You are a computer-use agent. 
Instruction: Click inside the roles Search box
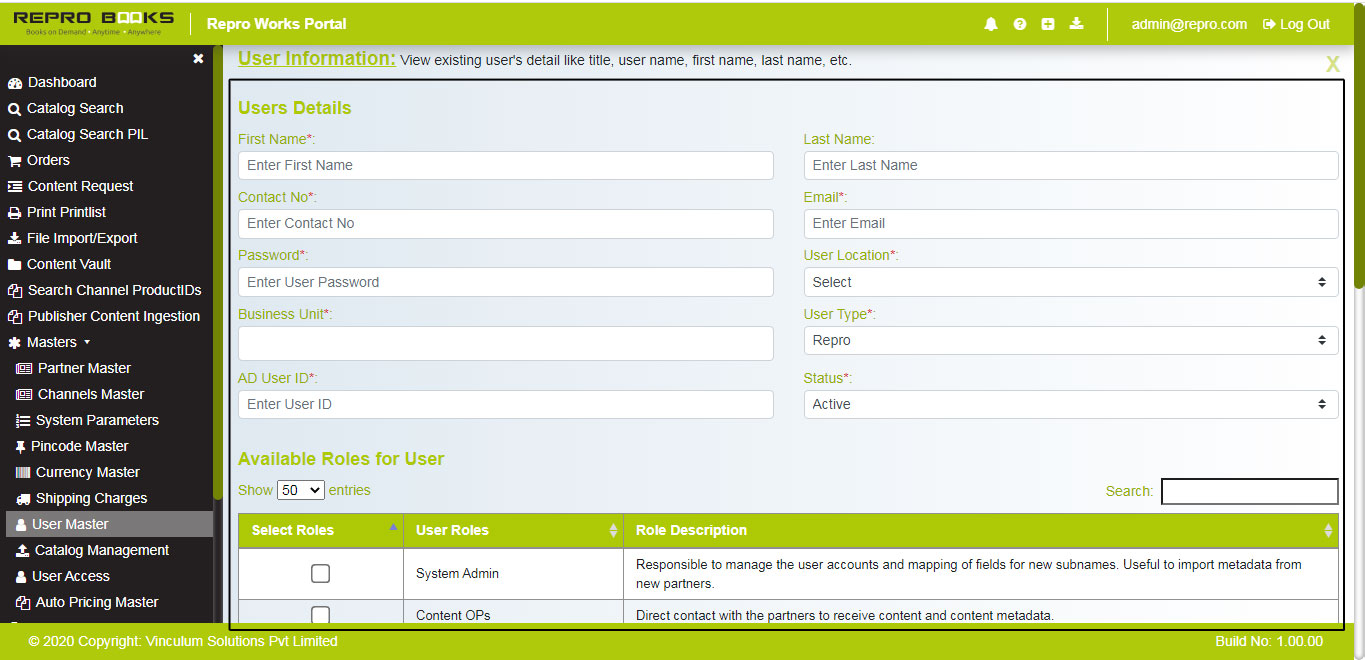click(1249, 491)
